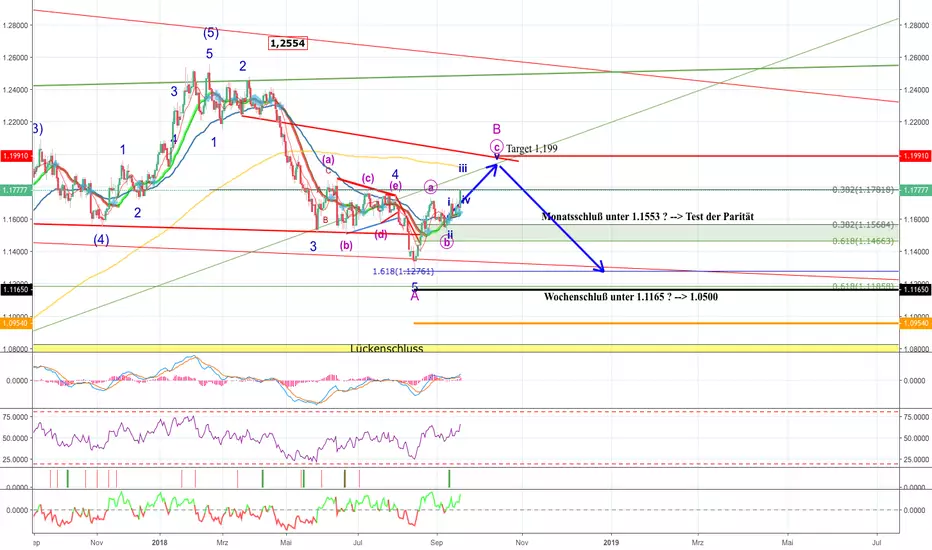Click the magenta wave B label
Viewport: 932px width, 550px height.
(497, 129)
